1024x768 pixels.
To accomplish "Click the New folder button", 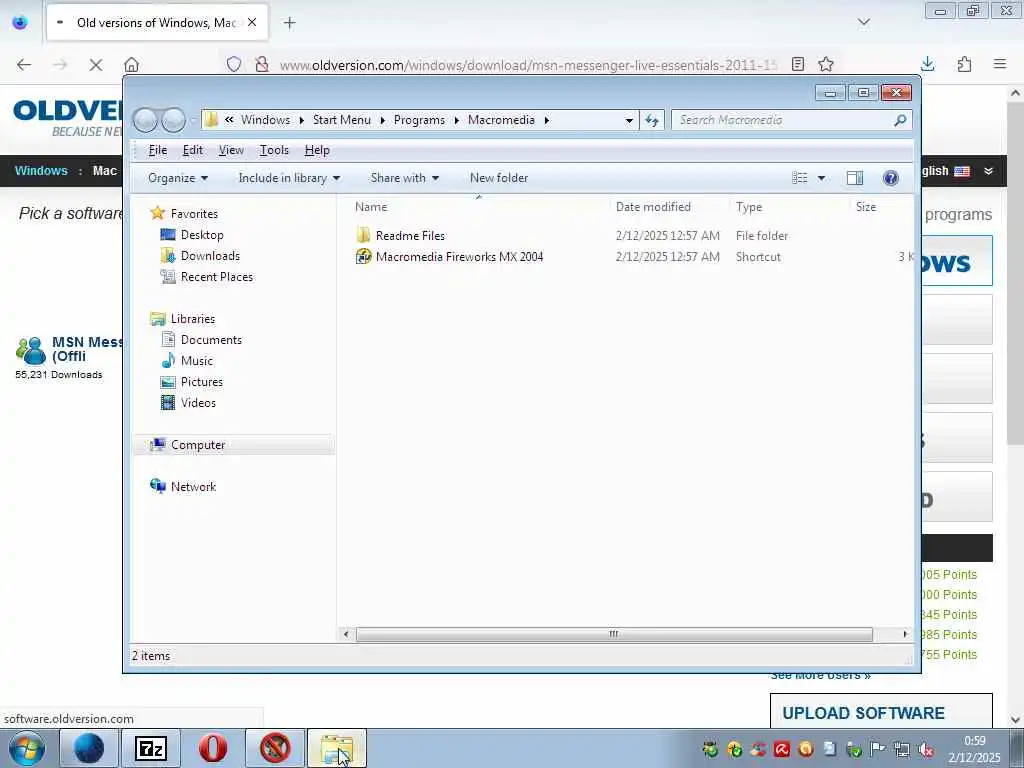I will (499, 178).
